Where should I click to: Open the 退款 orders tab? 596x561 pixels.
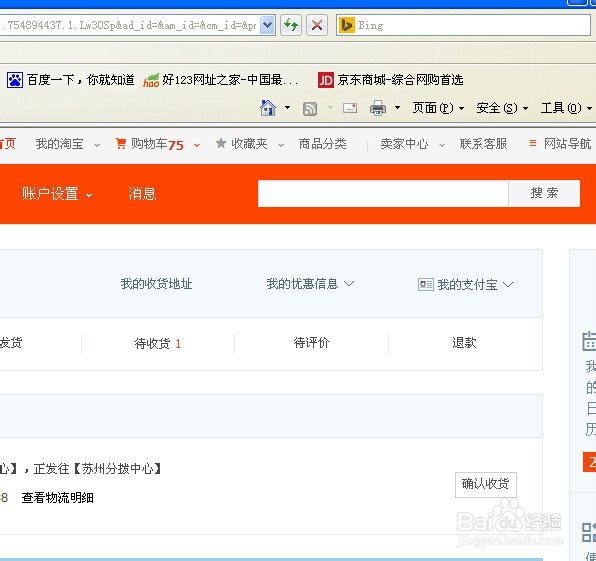click(x=464, y=343)
